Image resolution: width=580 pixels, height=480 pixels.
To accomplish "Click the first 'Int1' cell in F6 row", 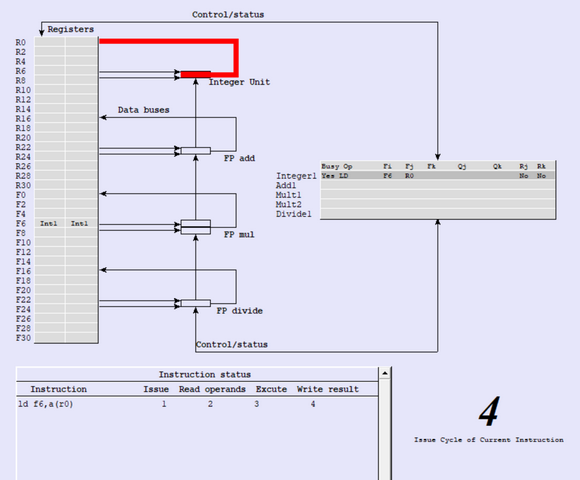I will (x=49, y=223).
